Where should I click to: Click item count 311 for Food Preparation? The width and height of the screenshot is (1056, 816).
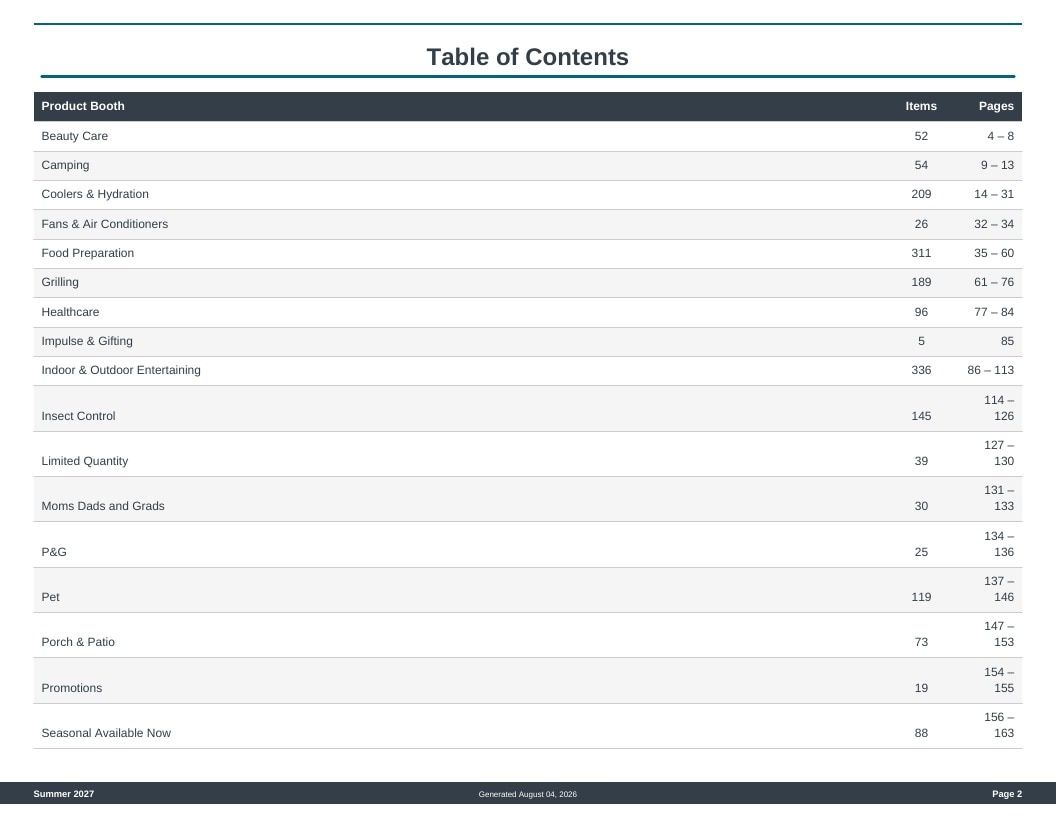pyautogui.click(x=921, y=253)
